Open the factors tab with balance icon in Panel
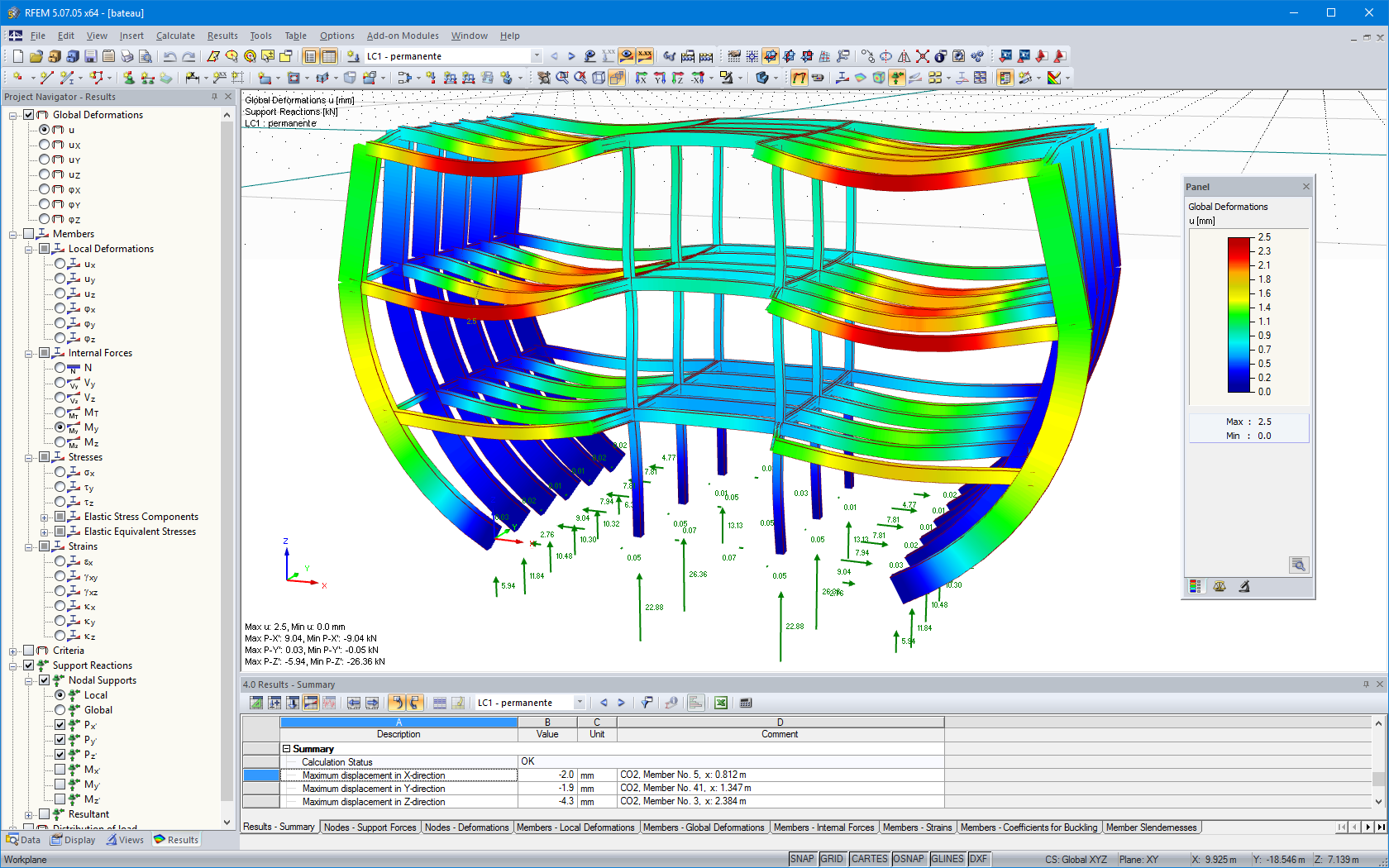This screenshot has width=1389, height=868. [x=1220, y=586]
